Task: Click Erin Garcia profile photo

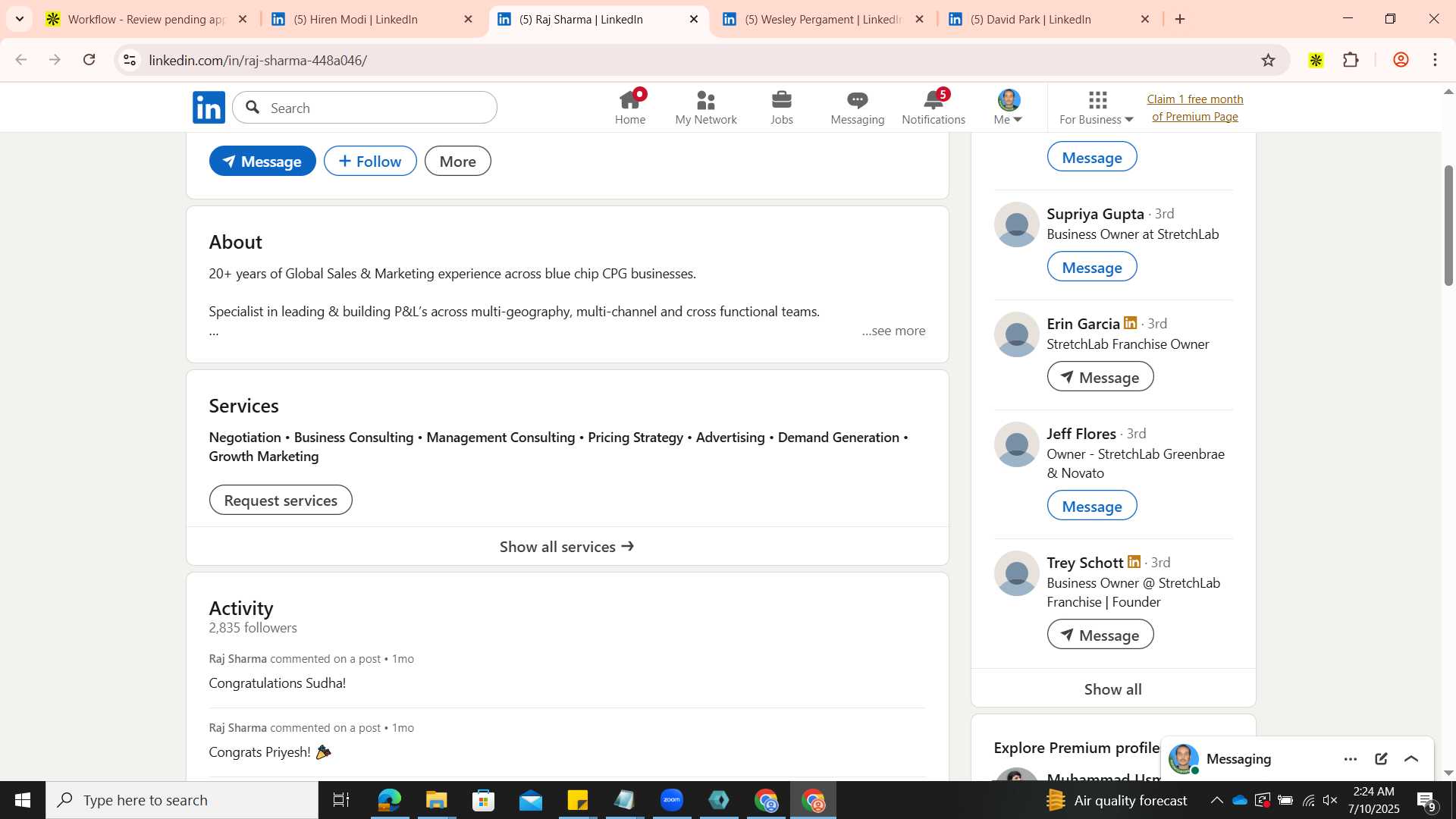Action: [x=1016, y=334]
